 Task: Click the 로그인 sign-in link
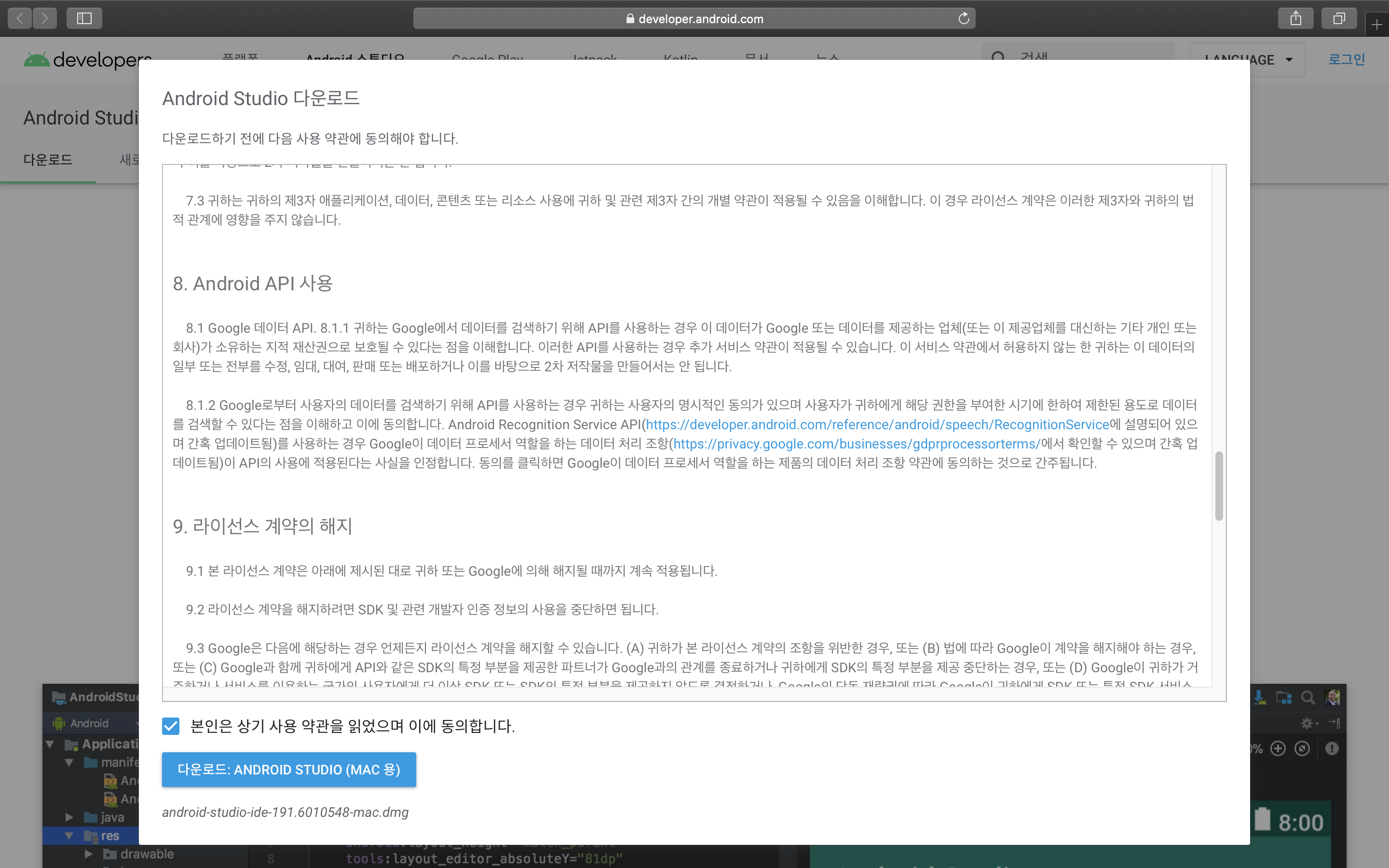pyautogui.click(x=1347, y=59)
